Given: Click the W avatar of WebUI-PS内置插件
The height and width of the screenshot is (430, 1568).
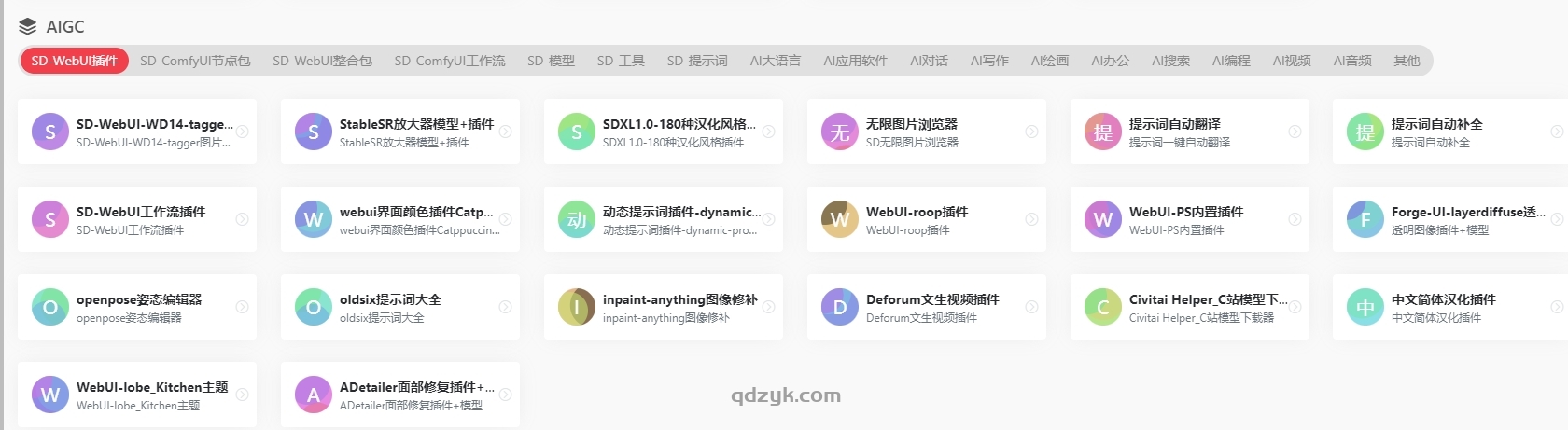Looking at the screenshot, I should coord(1103,219).
